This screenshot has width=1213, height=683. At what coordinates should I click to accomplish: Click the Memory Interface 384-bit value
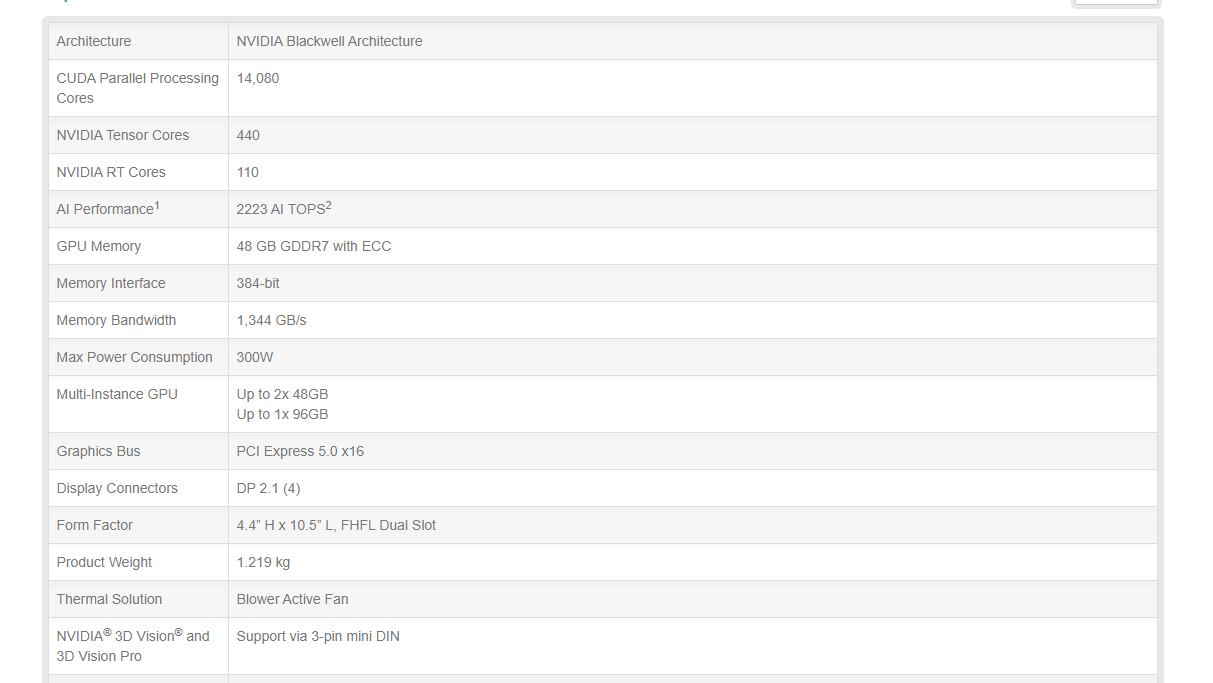258,283
